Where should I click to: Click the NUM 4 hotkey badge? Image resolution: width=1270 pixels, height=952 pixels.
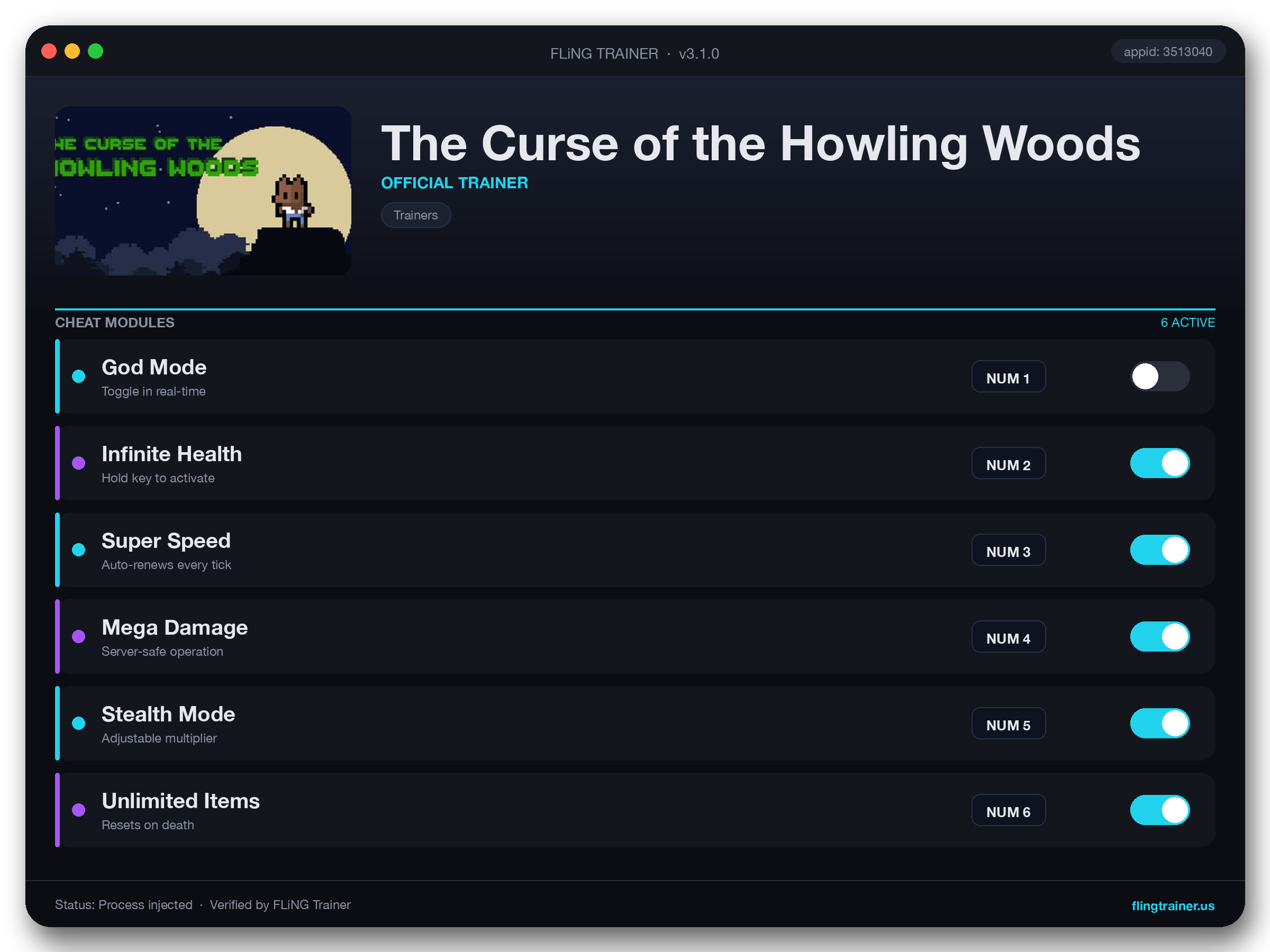click(x=1008, y=636)
